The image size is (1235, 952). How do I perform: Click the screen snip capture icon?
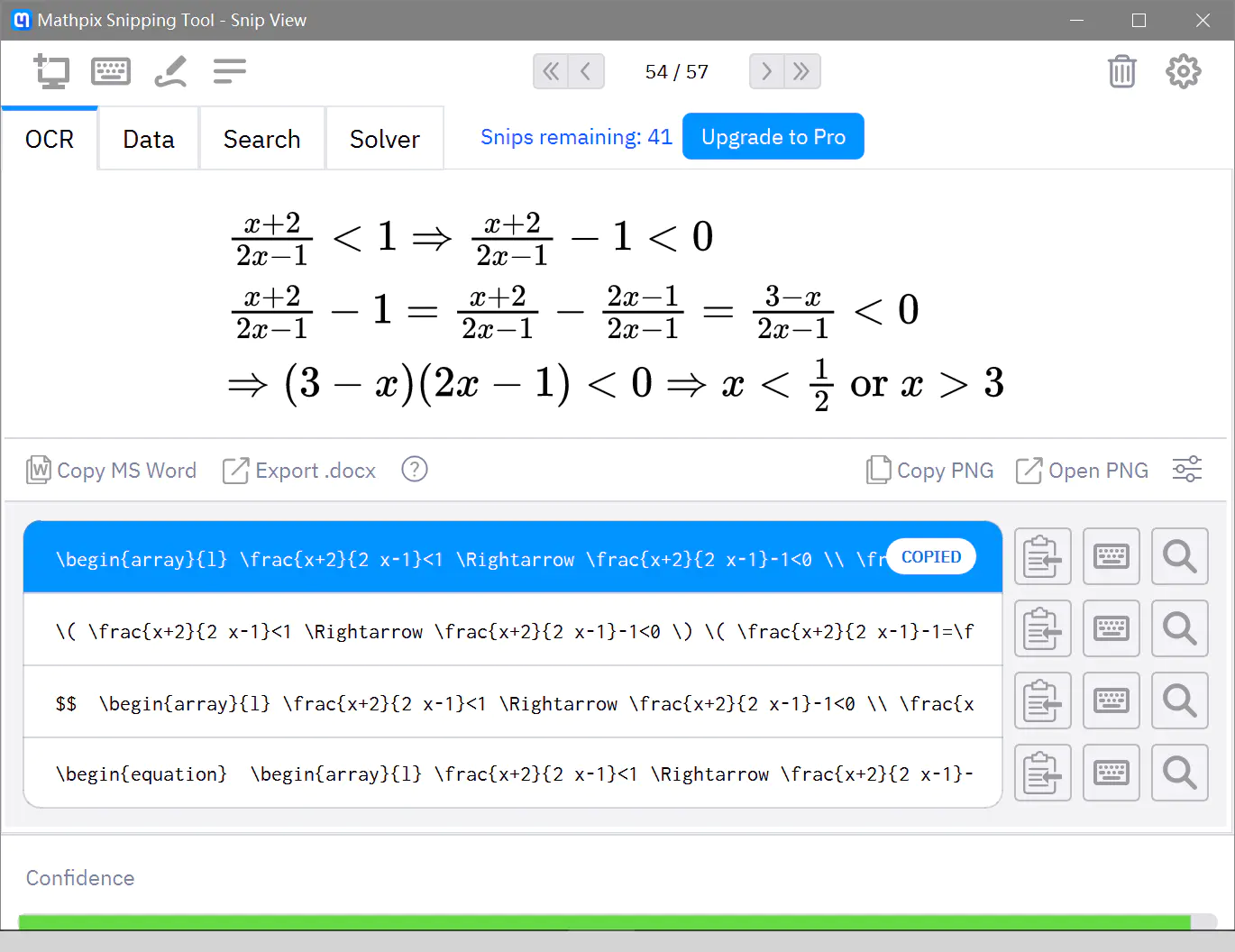(51, 71)
